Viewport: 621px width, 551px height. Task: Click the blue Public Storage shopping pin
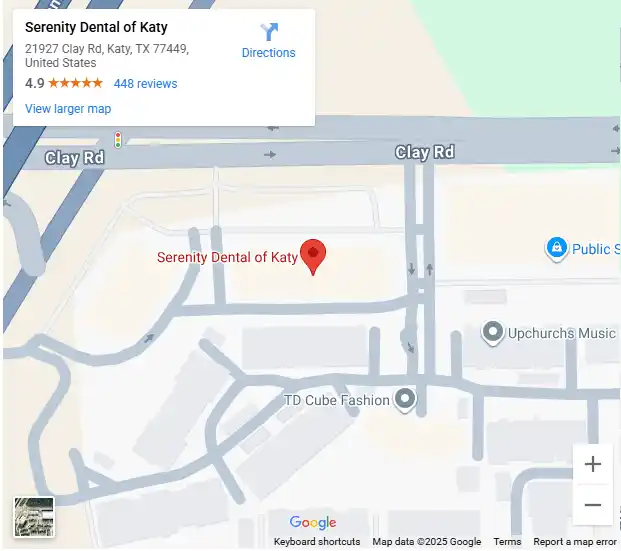tap(556, 249)
